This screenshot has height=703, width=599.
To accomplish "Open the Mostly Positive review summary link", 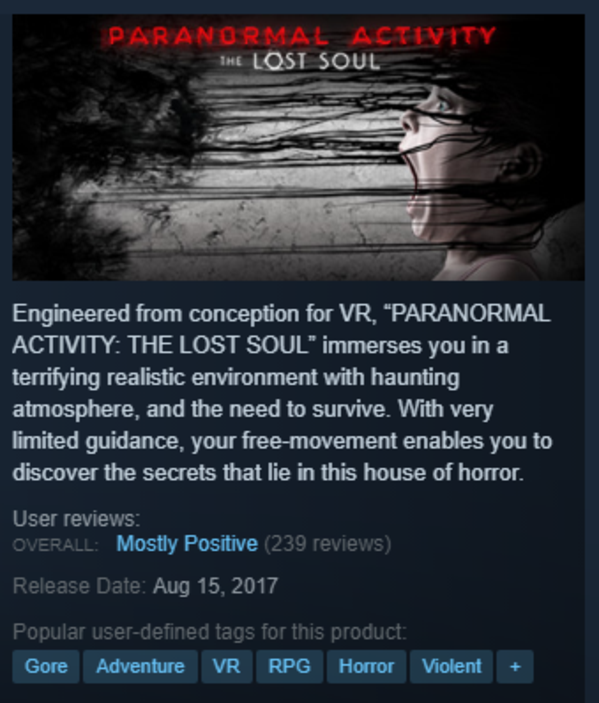I will click(x=187, y=544).
